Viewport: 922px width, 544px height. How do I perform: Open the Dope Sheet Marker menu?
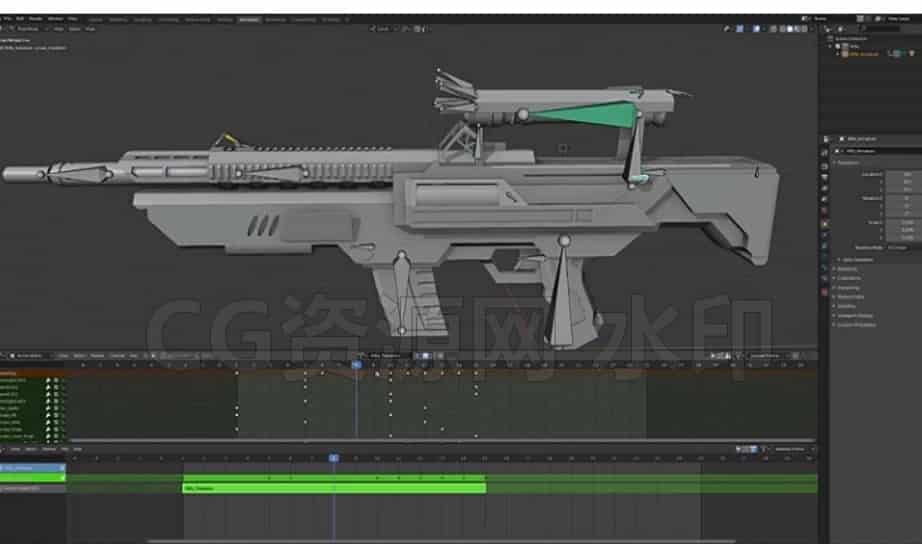pos(98,356)
